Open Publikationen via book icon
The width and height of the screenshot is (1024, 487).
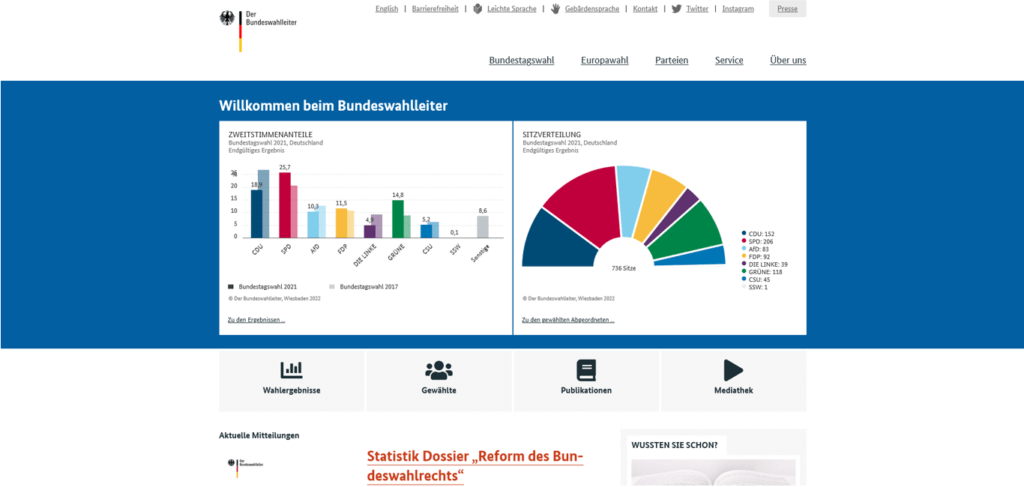pos(586,369)
